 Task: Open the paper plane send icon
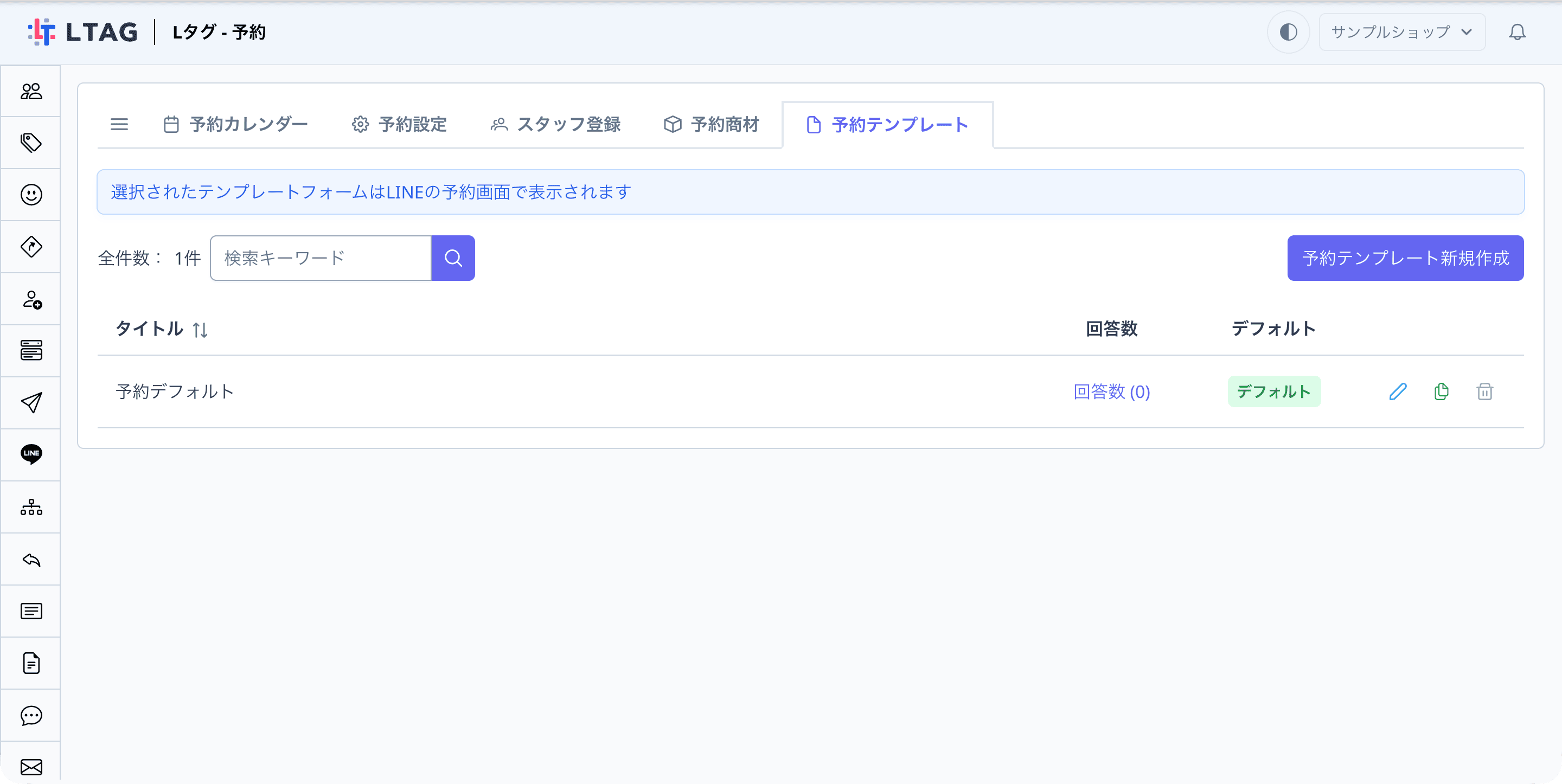(x=31, y=403)
